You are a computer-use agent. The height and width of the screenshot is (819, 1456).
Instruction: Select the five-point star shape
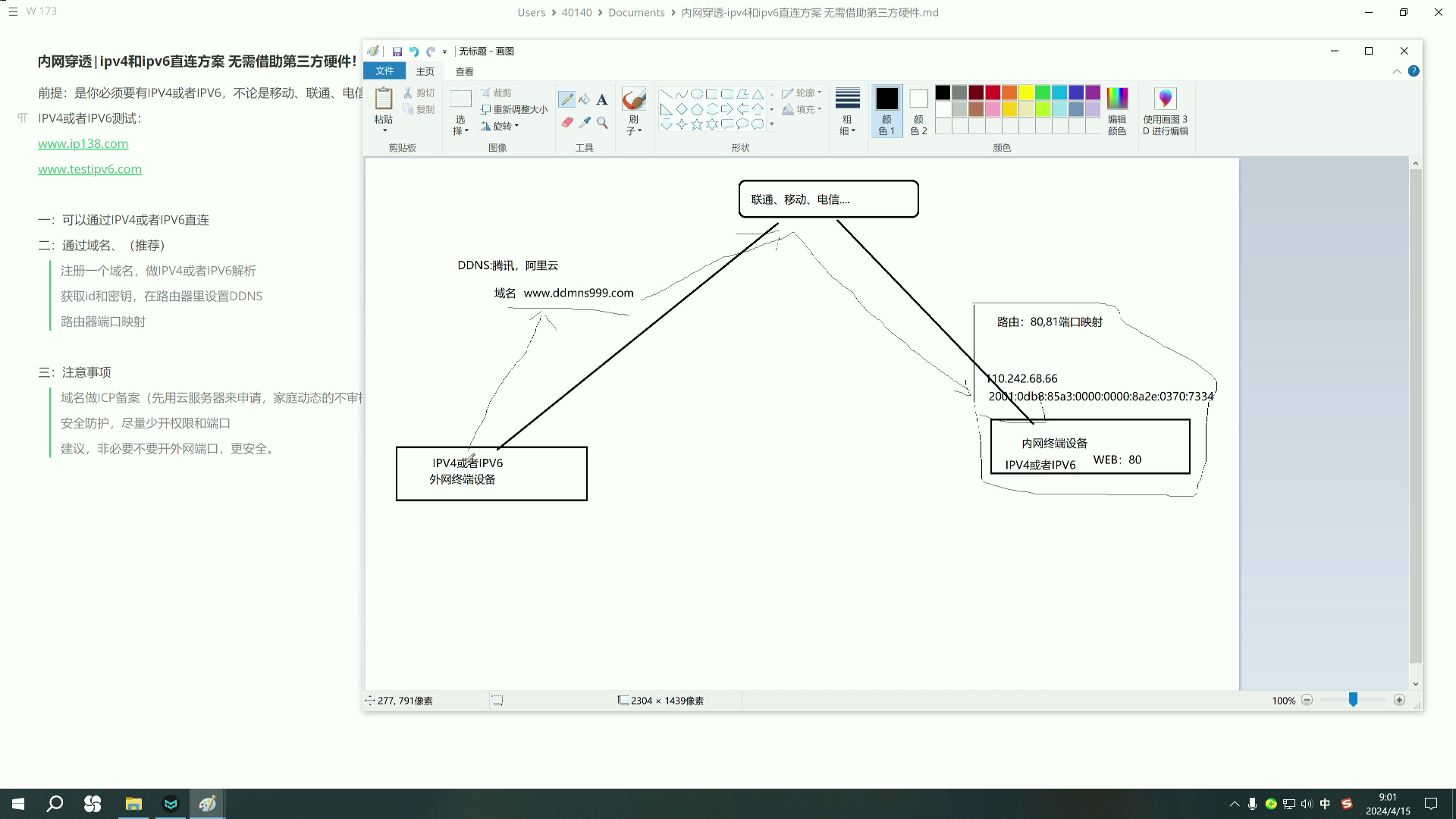pyautogui.click(x=697, y=124)
